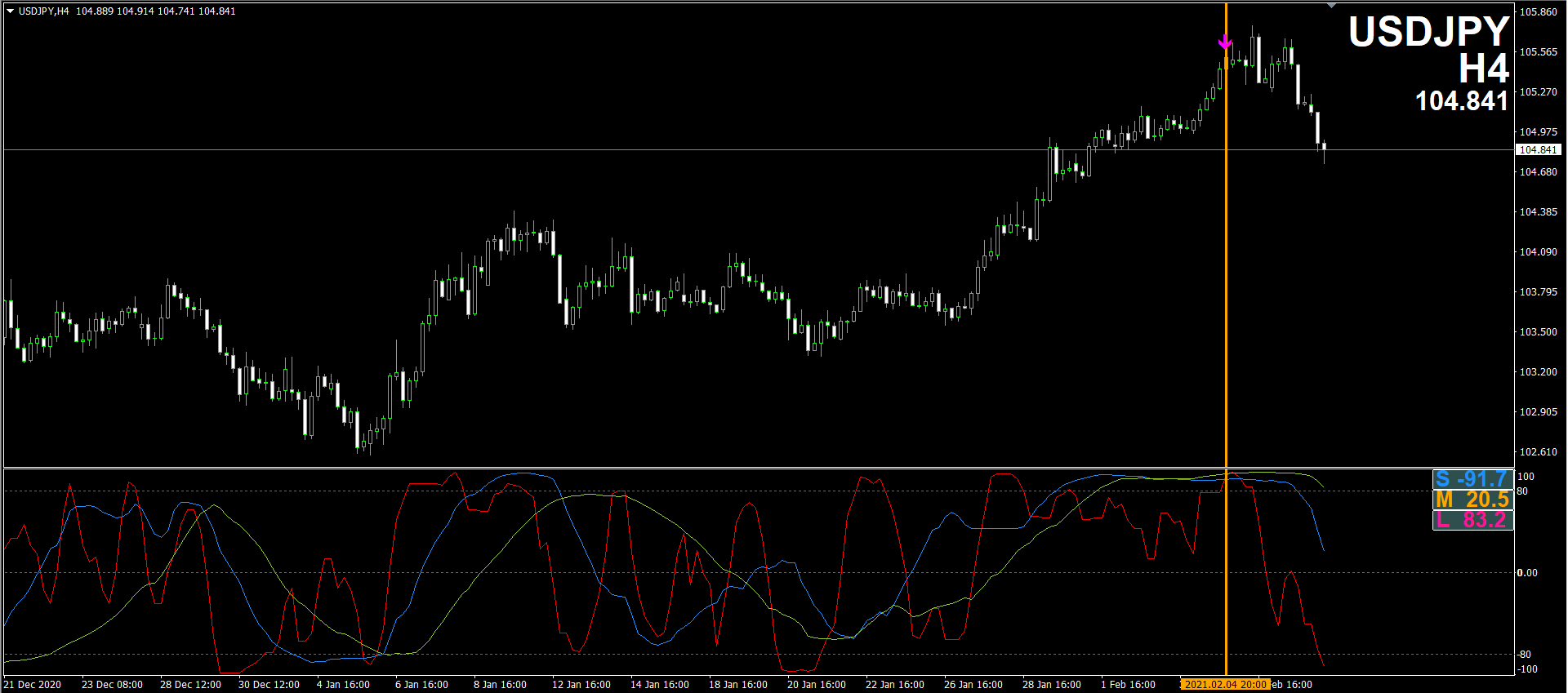The image size is (1568, 693).
Task: Click the 104.680 price axis label
Action: pyautogui.click(x=1538, y=172)
